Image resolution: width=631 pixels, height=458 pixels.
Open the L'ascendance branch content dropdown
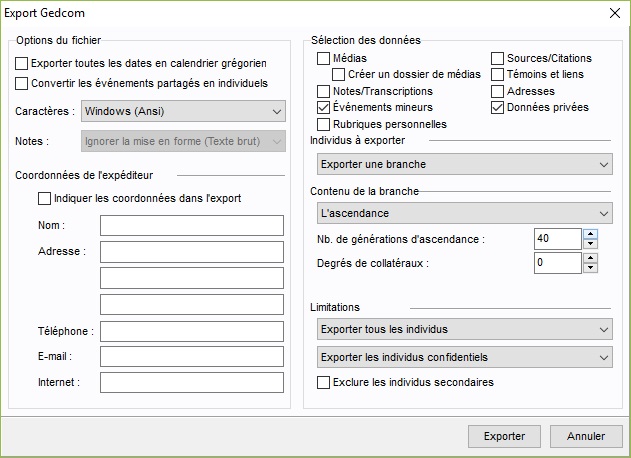click(465, 213)
